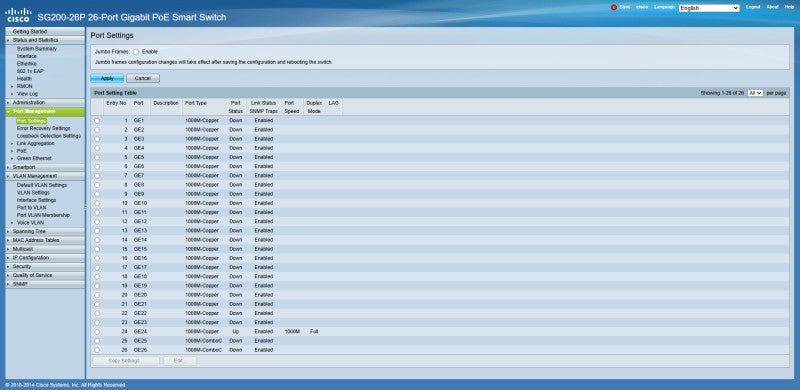Select the radio button for port GE20
This screenshot has width=800, height=390.
pos(97,295)
